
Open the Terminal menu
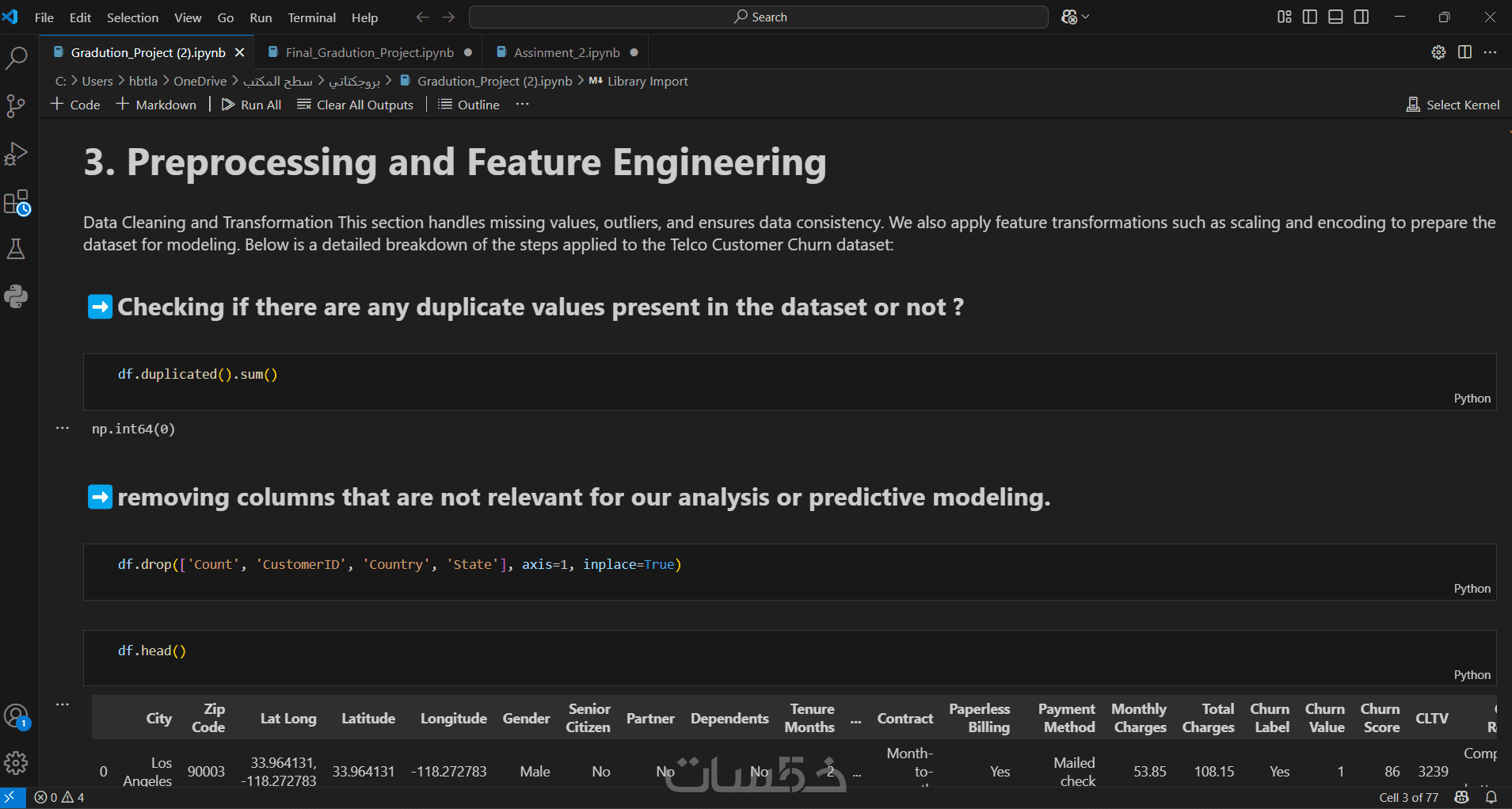[x=311, y=17]
